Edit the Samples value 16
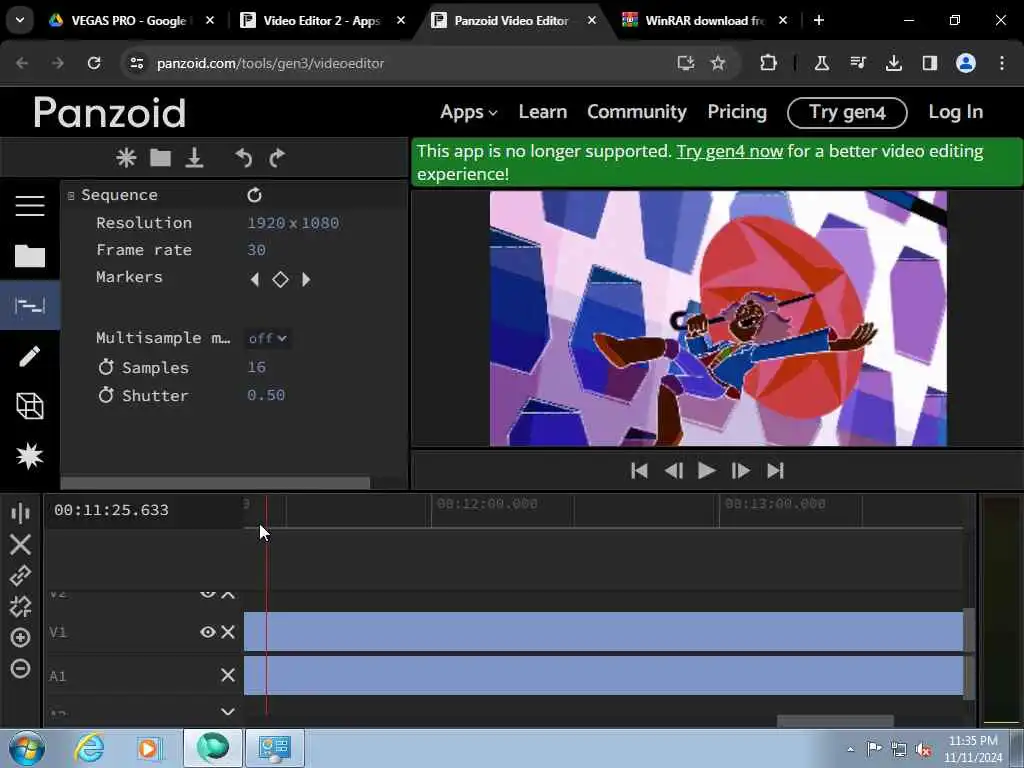Viewport: 1024px width, 768px height. click(256, 367)
